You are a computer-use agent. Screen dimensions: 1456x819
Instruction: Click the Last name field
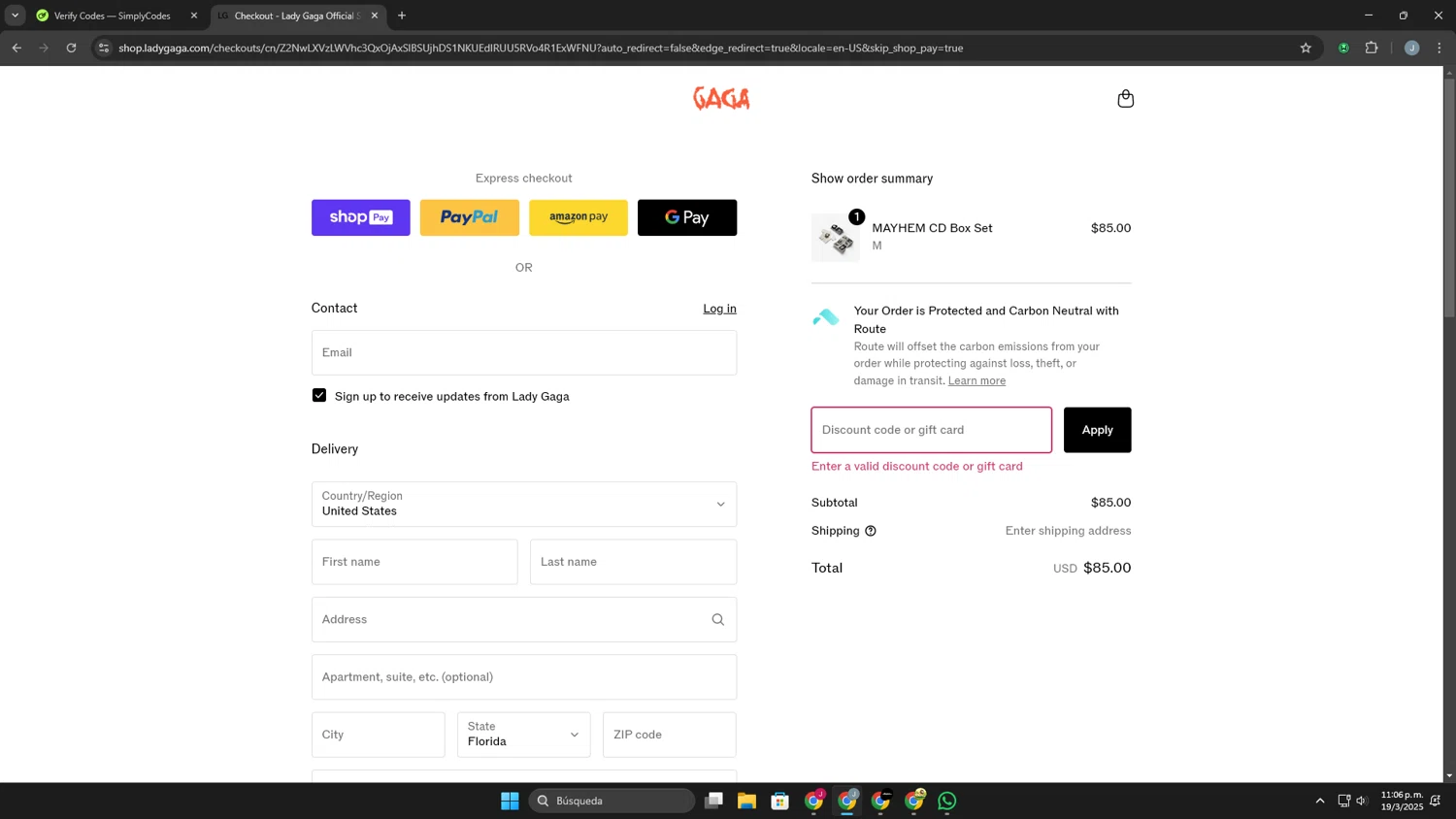tap(633, 562)
